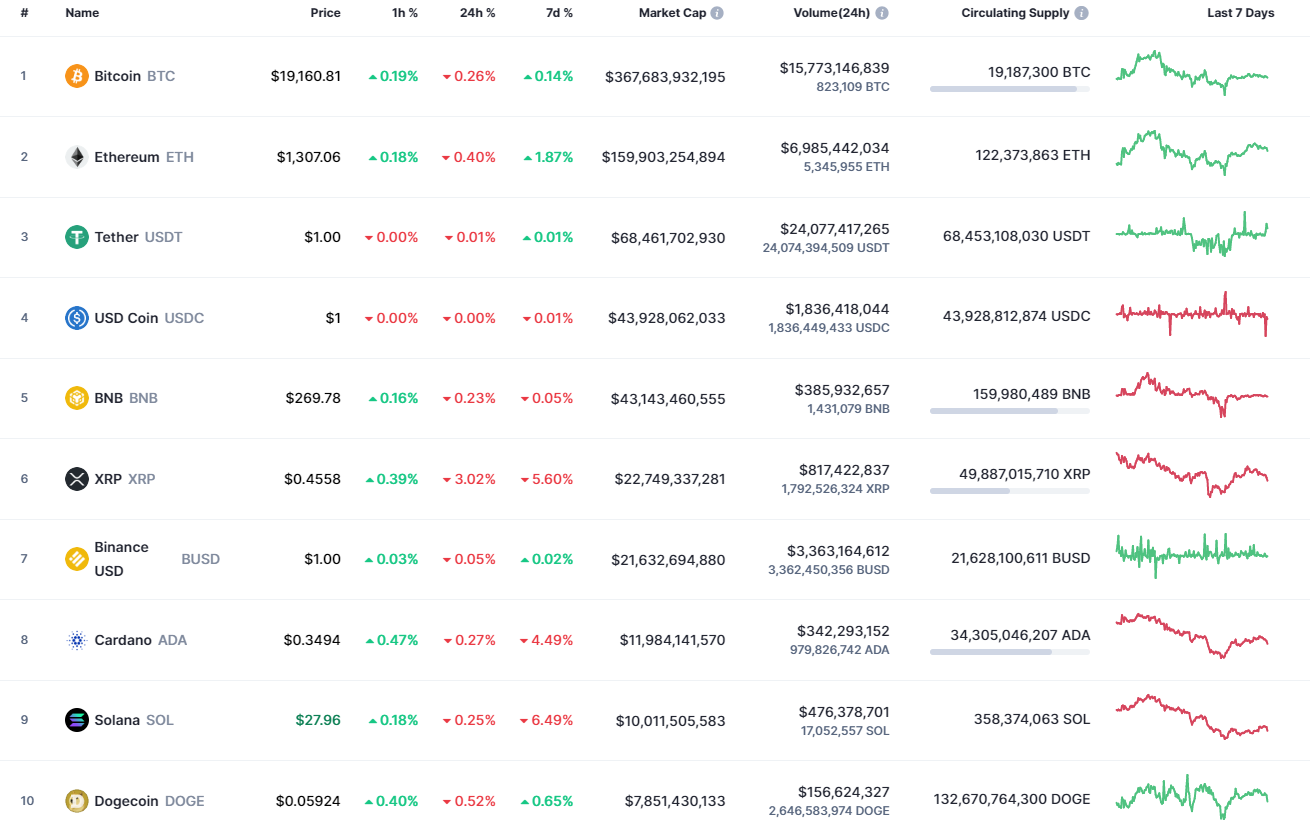Select the XRP logo icon
Viewport: 1310px width, 839px height.
[75, 479]
